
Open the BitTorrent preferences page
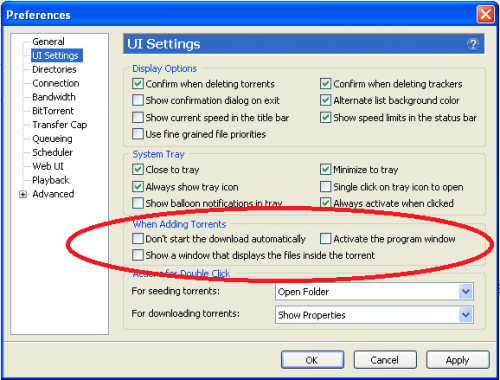(53, 111)
